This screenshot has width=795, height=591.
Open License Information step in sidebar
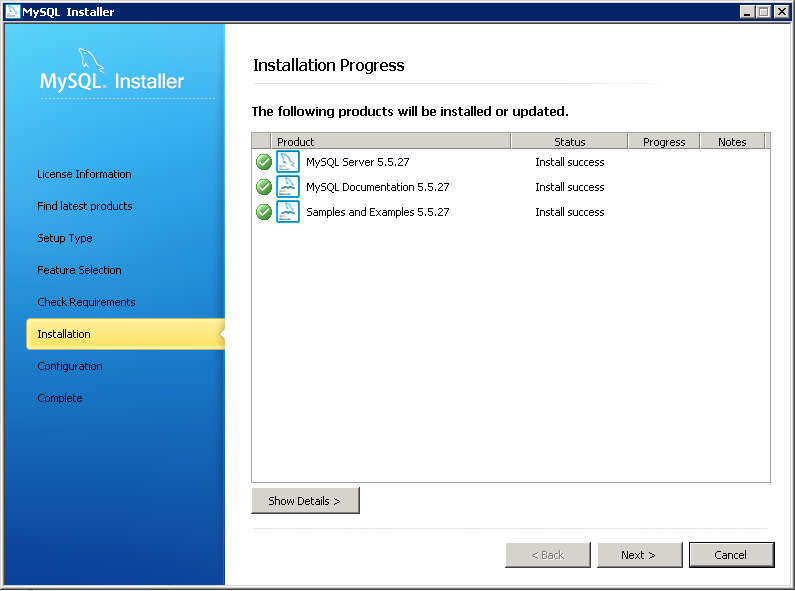(x=84, y=174)
